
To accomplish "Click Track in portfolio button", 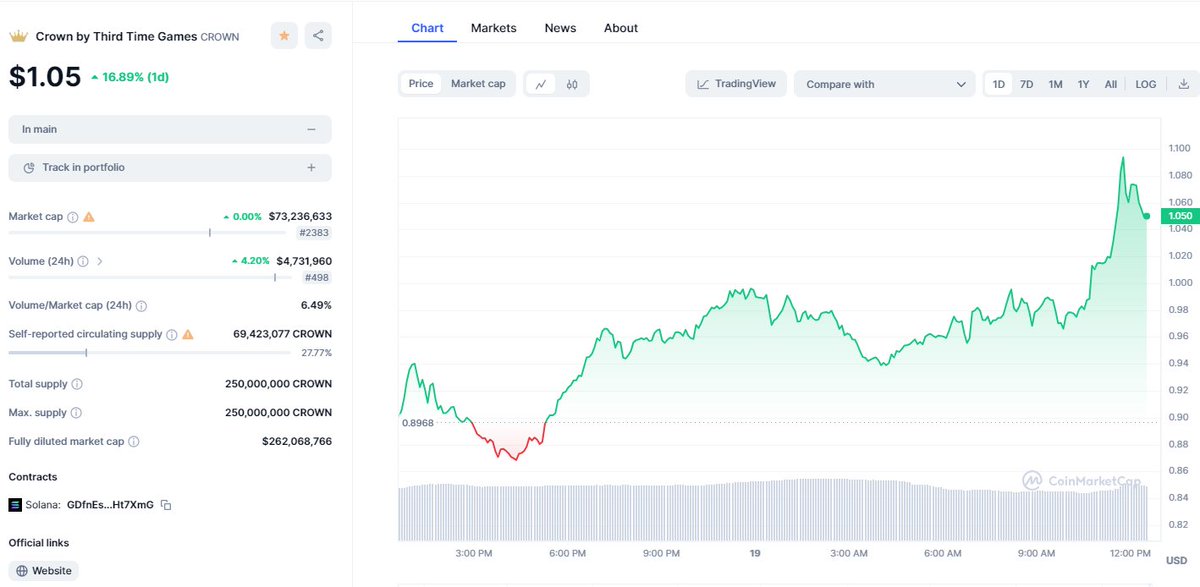I will (x=170, y=168).
